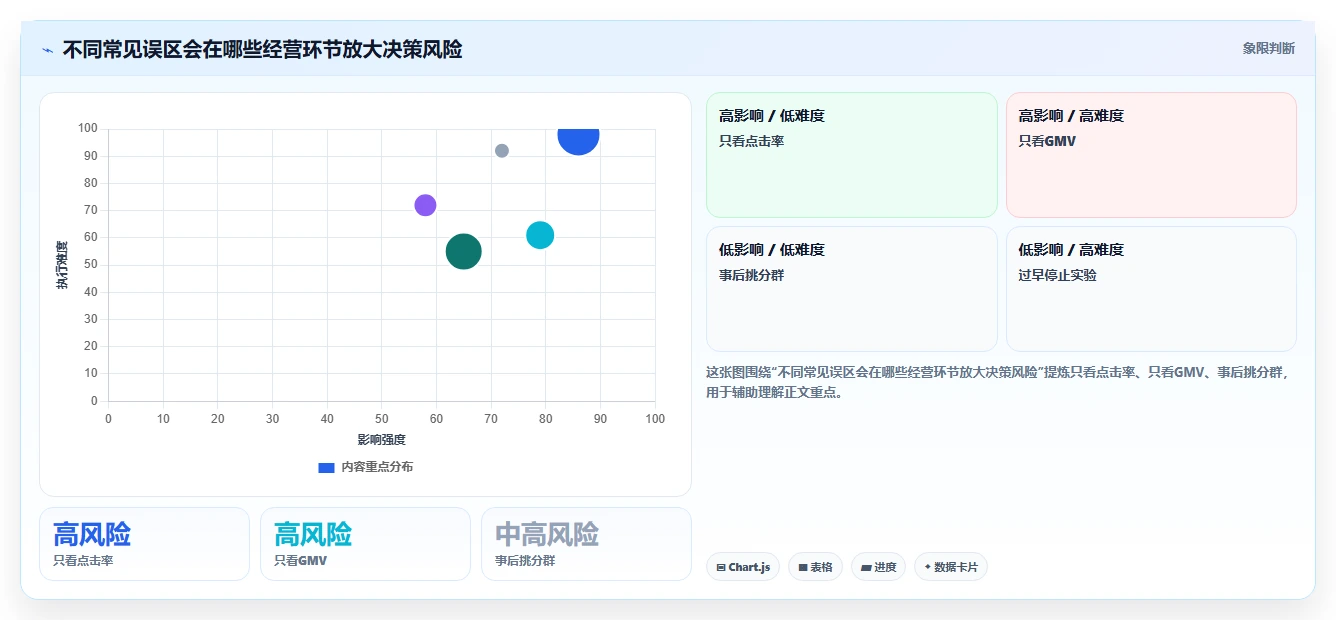The image size is (1336, 620).
Task: Click 只看GMV text in pink quadrant
Action: 1047,141
